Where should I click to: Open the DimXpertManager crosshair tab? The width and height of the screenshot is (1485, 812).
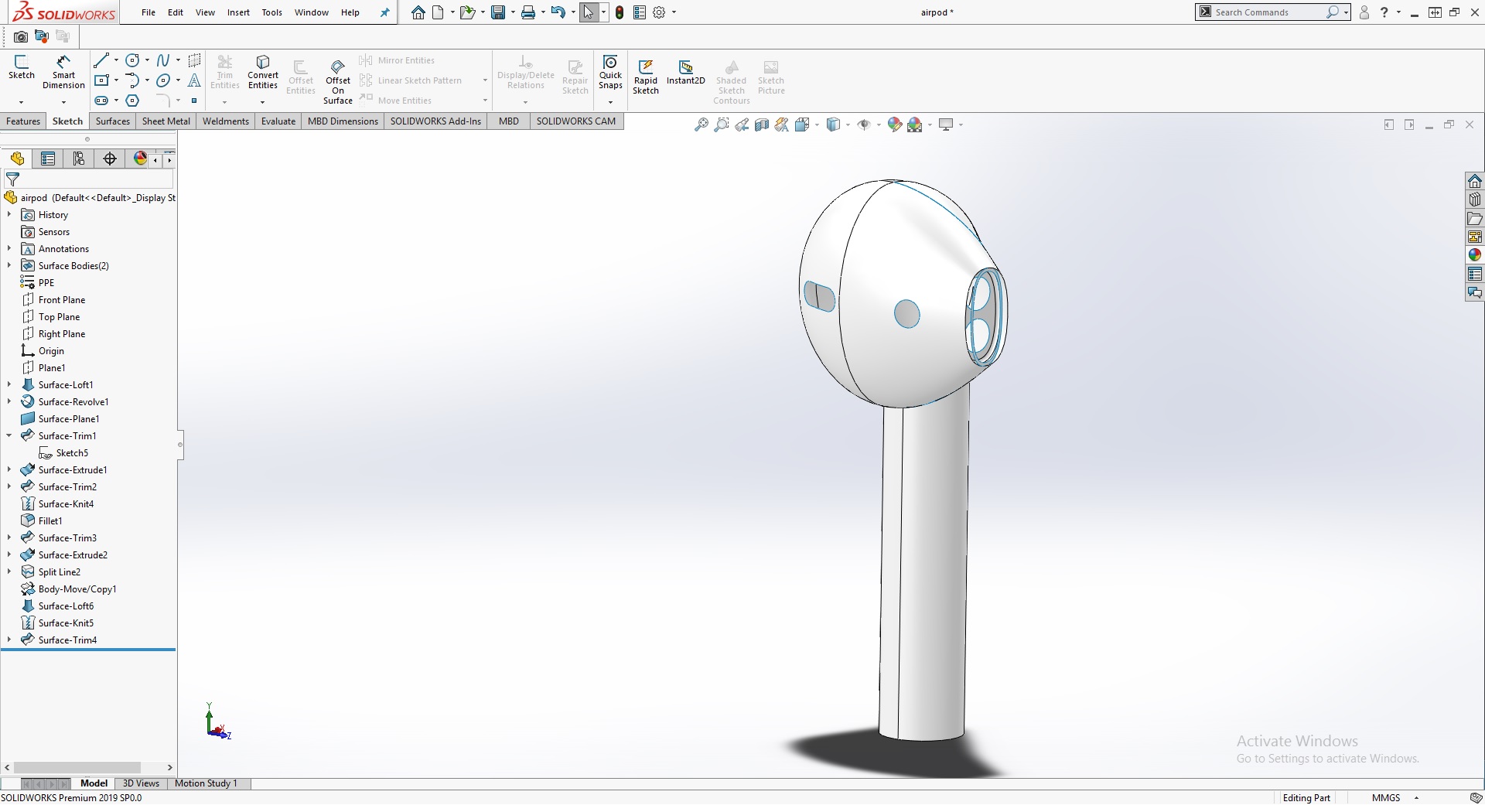[110, 159]
